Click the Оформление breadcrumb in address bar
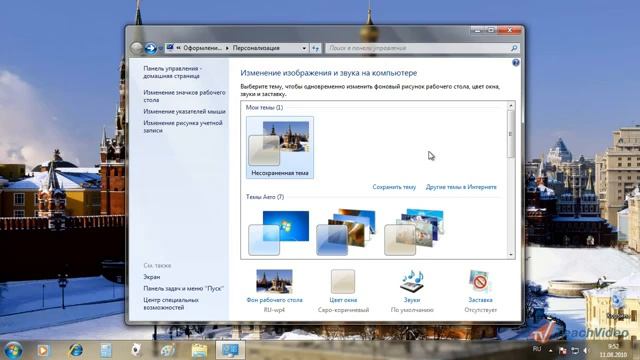The width and height of the screenshot is (640, 360). point(202,48)
